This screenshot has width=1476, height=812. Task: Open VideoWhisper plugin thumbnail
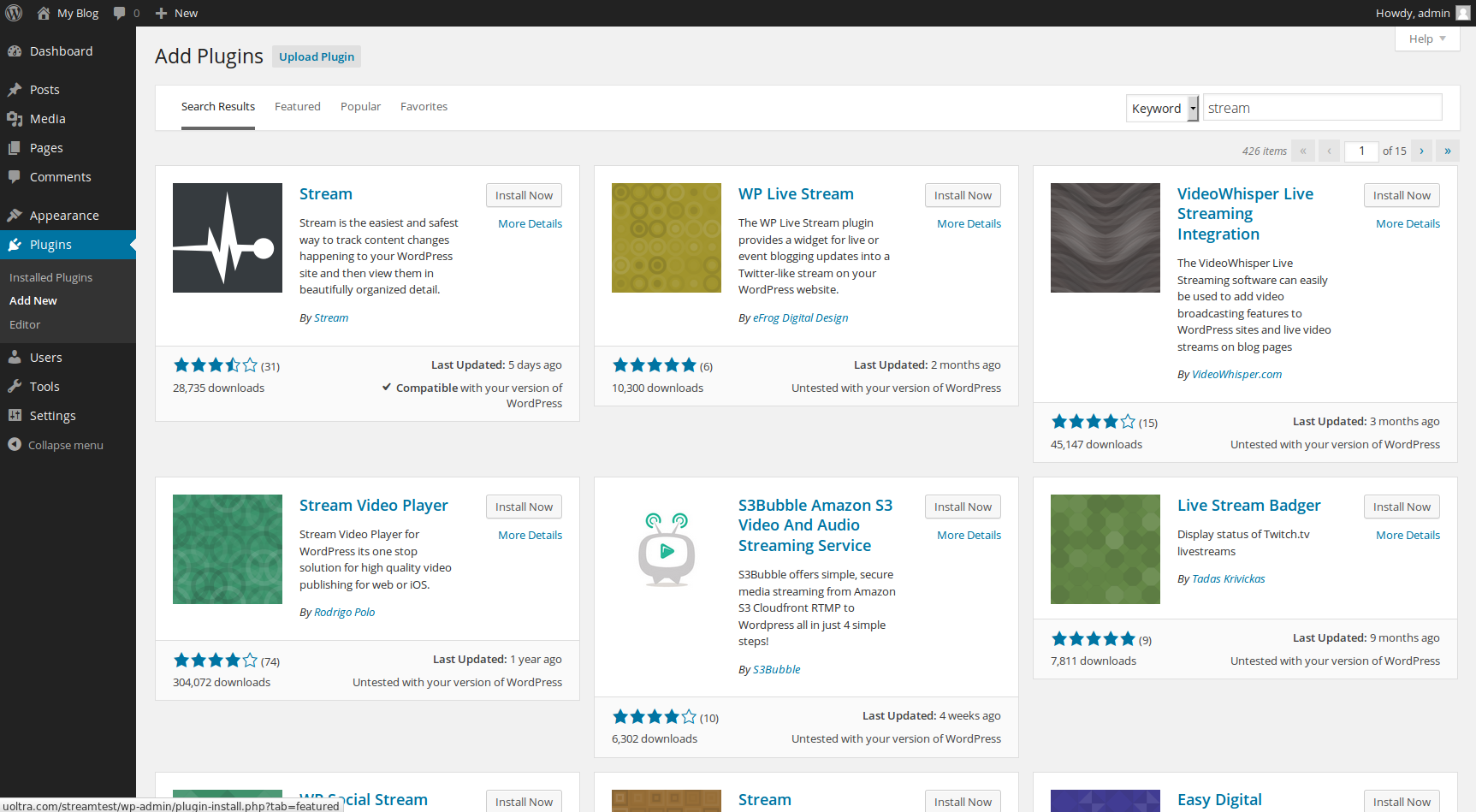[x=1106, y=238]
